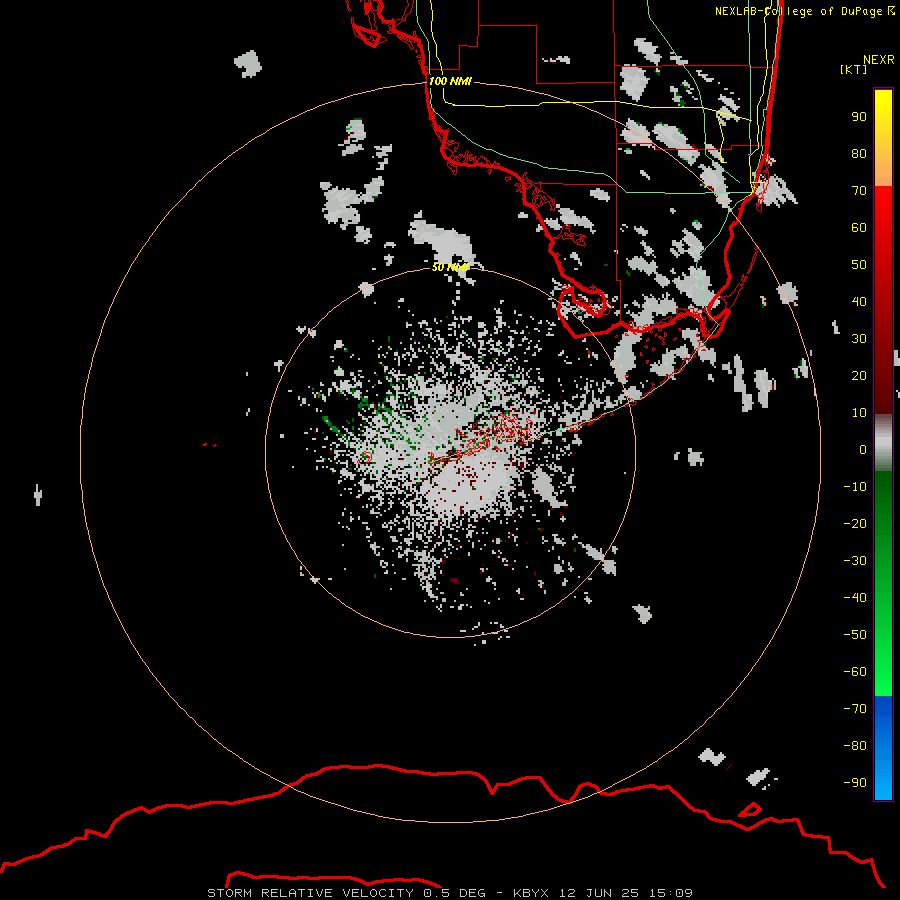
Task: Click the -80 value on the velocity scale
Action: click(855, 746)
